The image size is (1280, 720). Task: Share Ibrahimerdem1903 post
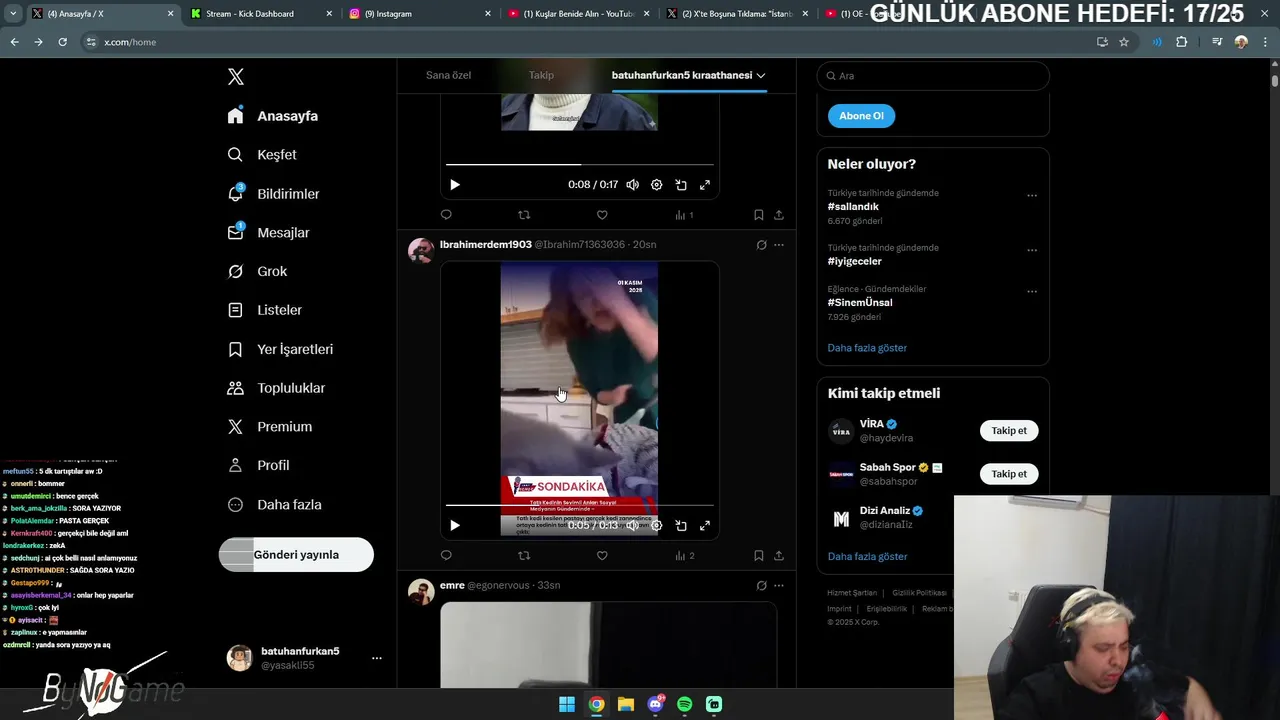[779, 555]
